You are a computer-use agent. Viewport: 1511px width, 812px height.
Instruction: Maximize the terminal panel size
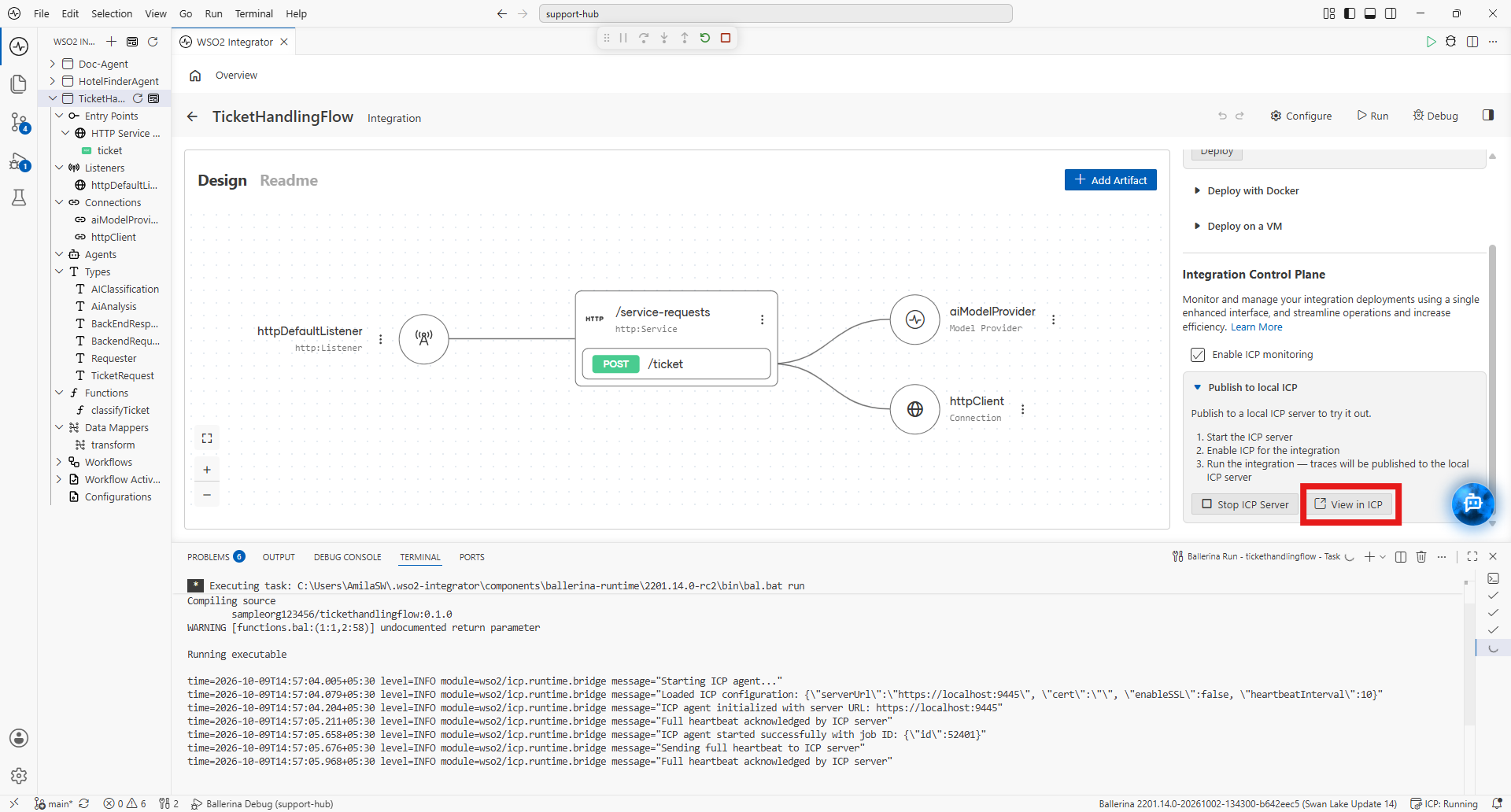pos(1472,557)
